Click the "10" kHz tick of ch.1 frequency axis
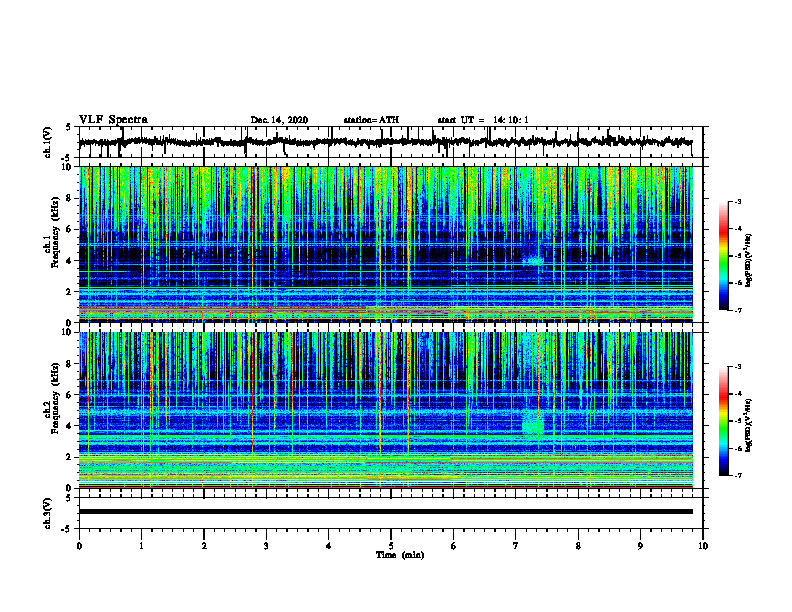 (68, 167)
